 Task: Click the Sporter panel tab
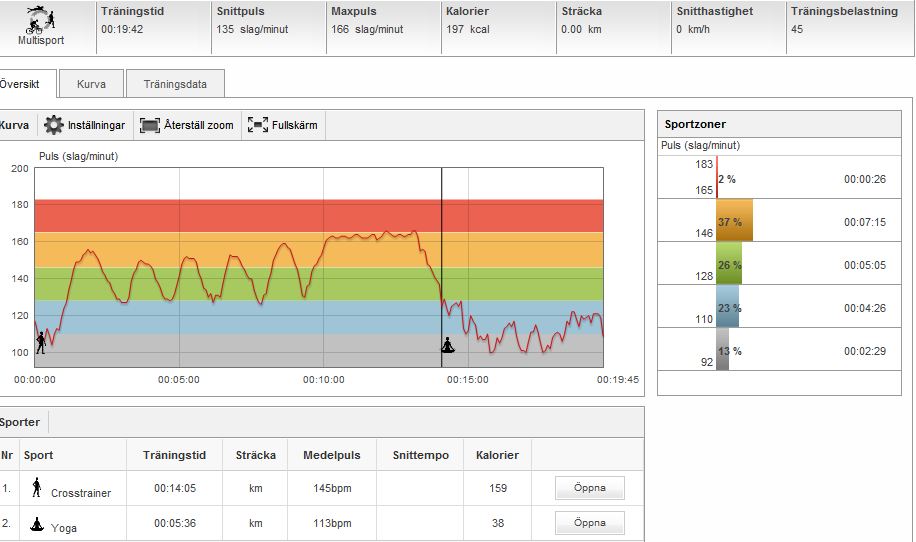click(20, 422)
